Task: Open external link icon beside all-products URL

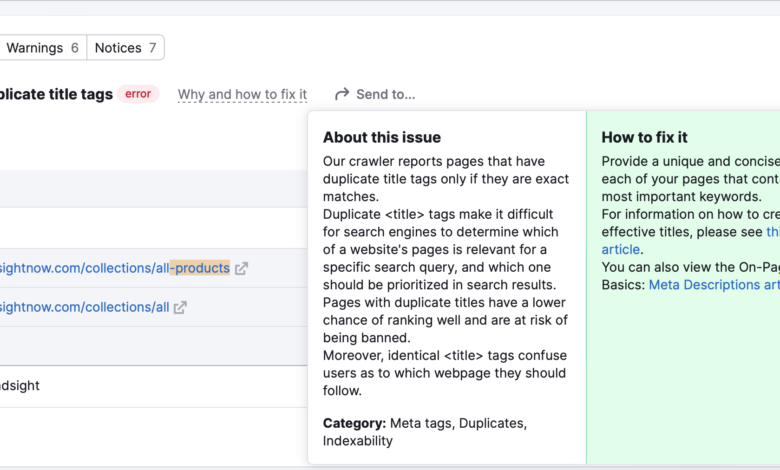Action: click(241, 269)
